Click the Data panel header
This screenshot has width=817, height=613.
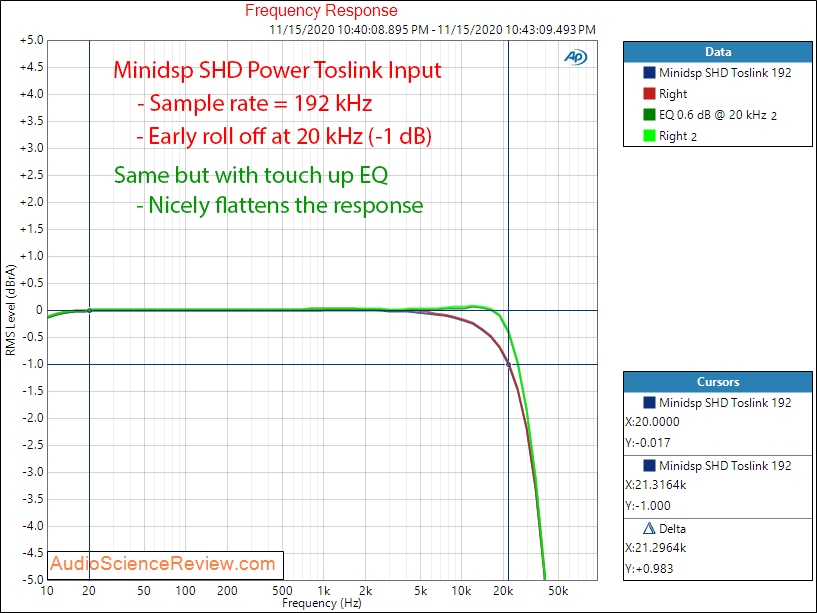[717, 52]
